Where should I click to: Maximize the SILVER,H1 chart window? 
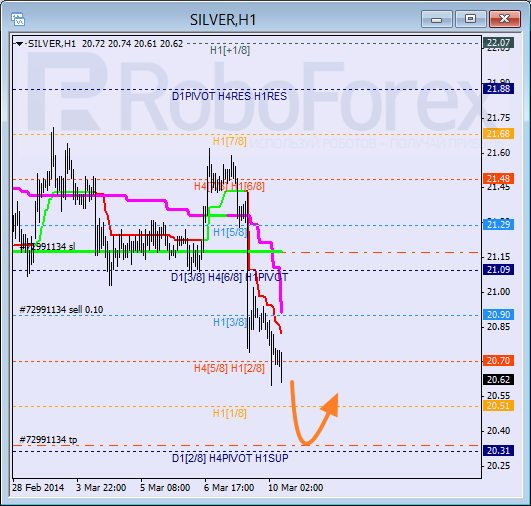470,19
